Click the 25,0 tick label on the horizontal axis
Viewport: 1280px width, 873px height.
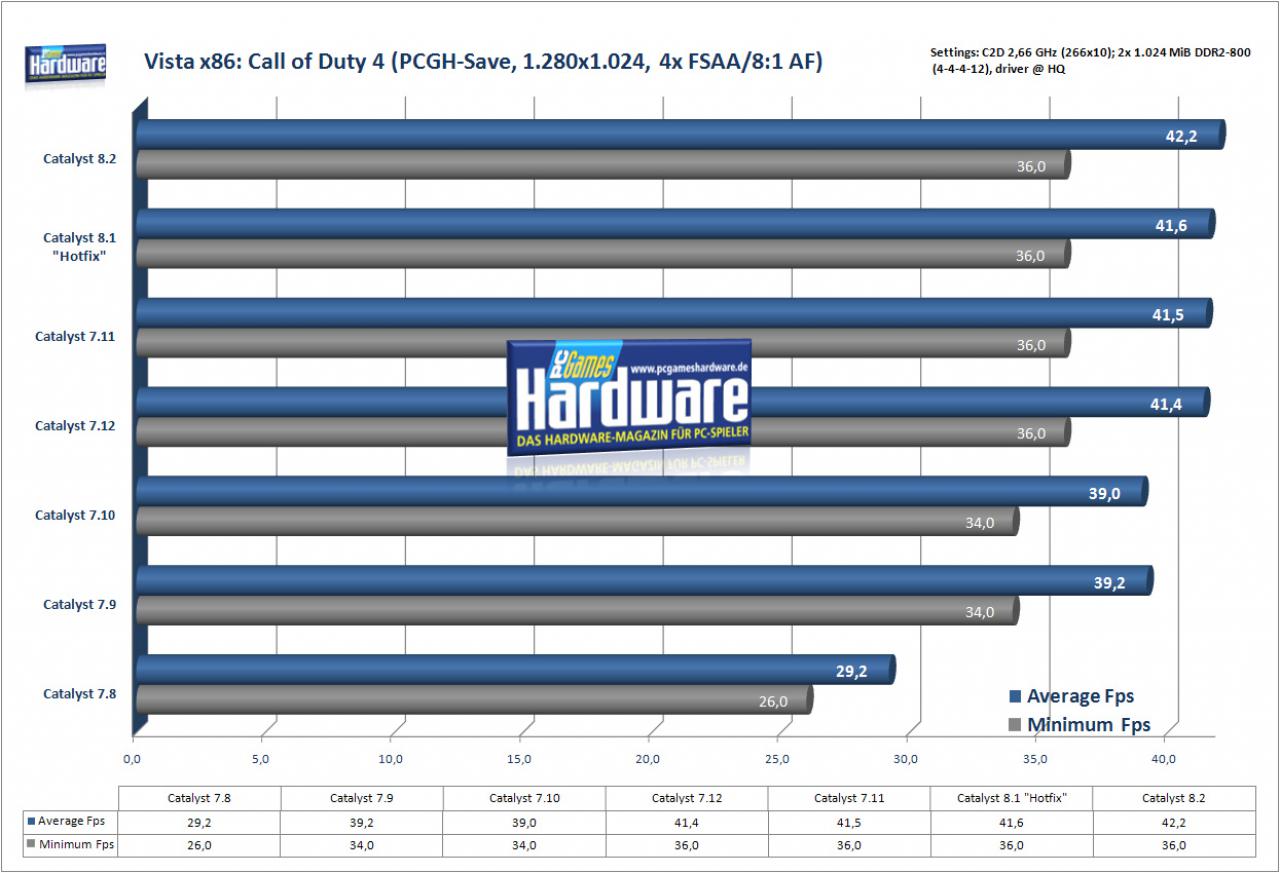click(x=778, y=760)
